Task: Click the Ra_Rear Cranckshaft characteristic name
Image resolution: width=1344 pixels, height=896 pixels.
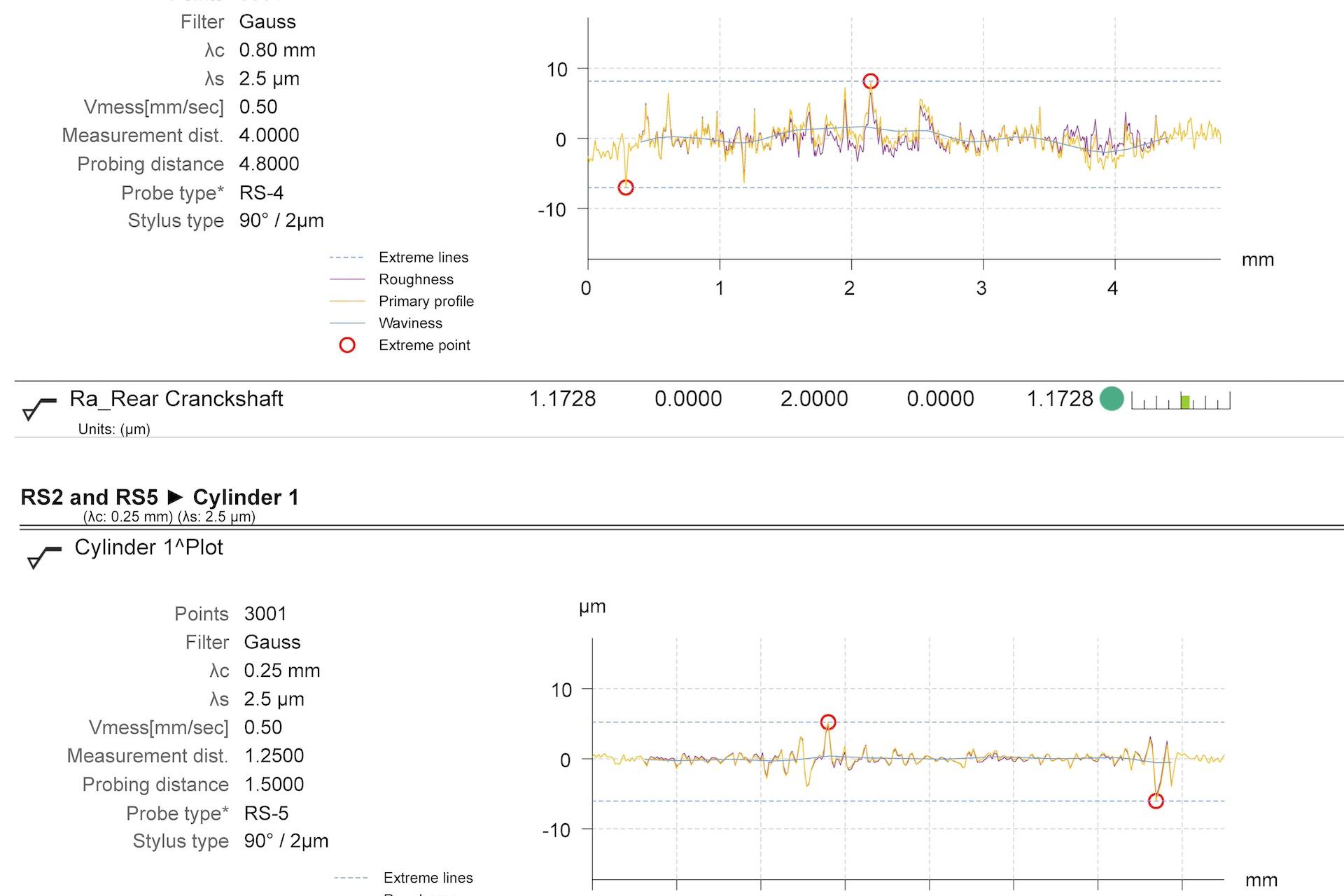Action: (176, 399)
